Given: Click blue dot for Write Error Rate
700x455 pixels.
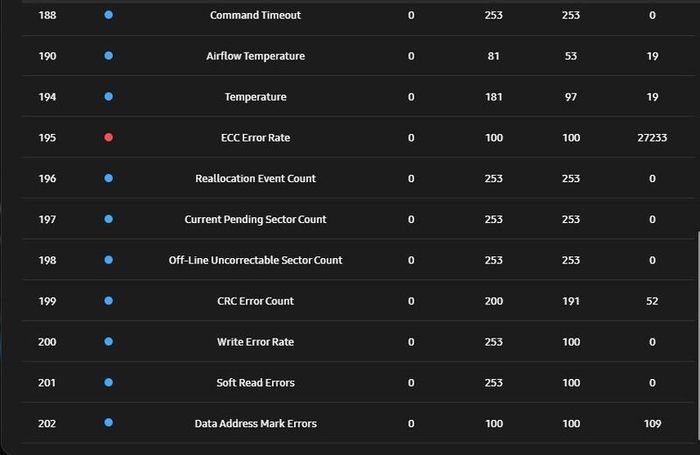Looking at the screenshot, I should pyautogui.click(x=108, y=342).
